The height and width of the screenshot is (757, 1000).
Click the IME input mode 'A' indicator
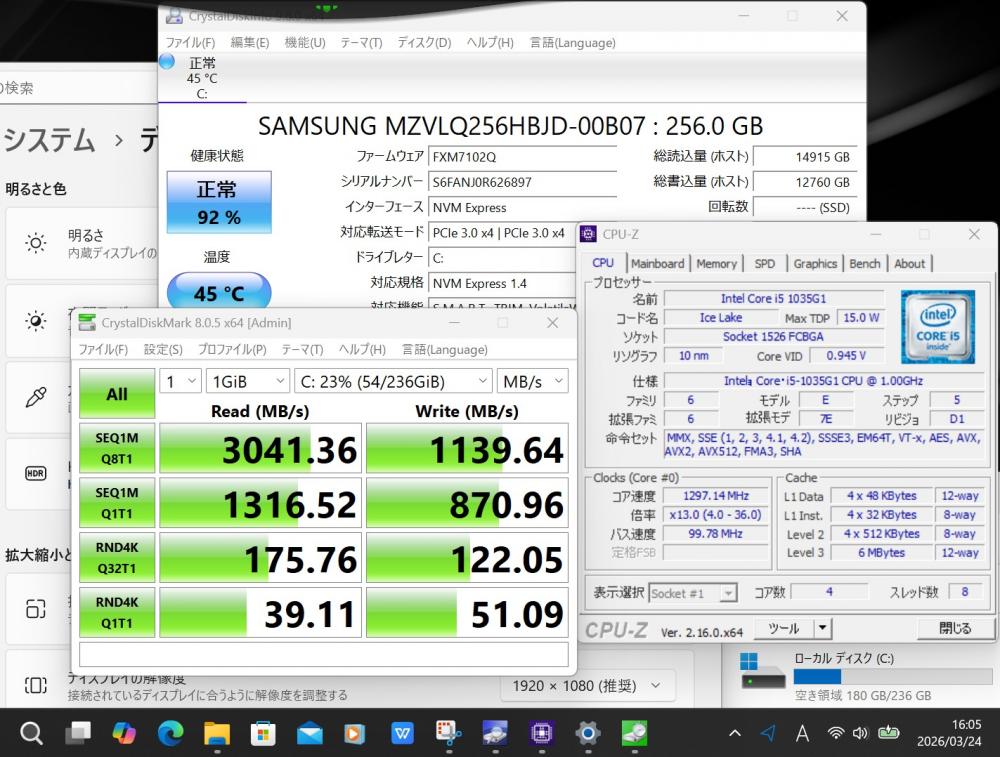802,734
